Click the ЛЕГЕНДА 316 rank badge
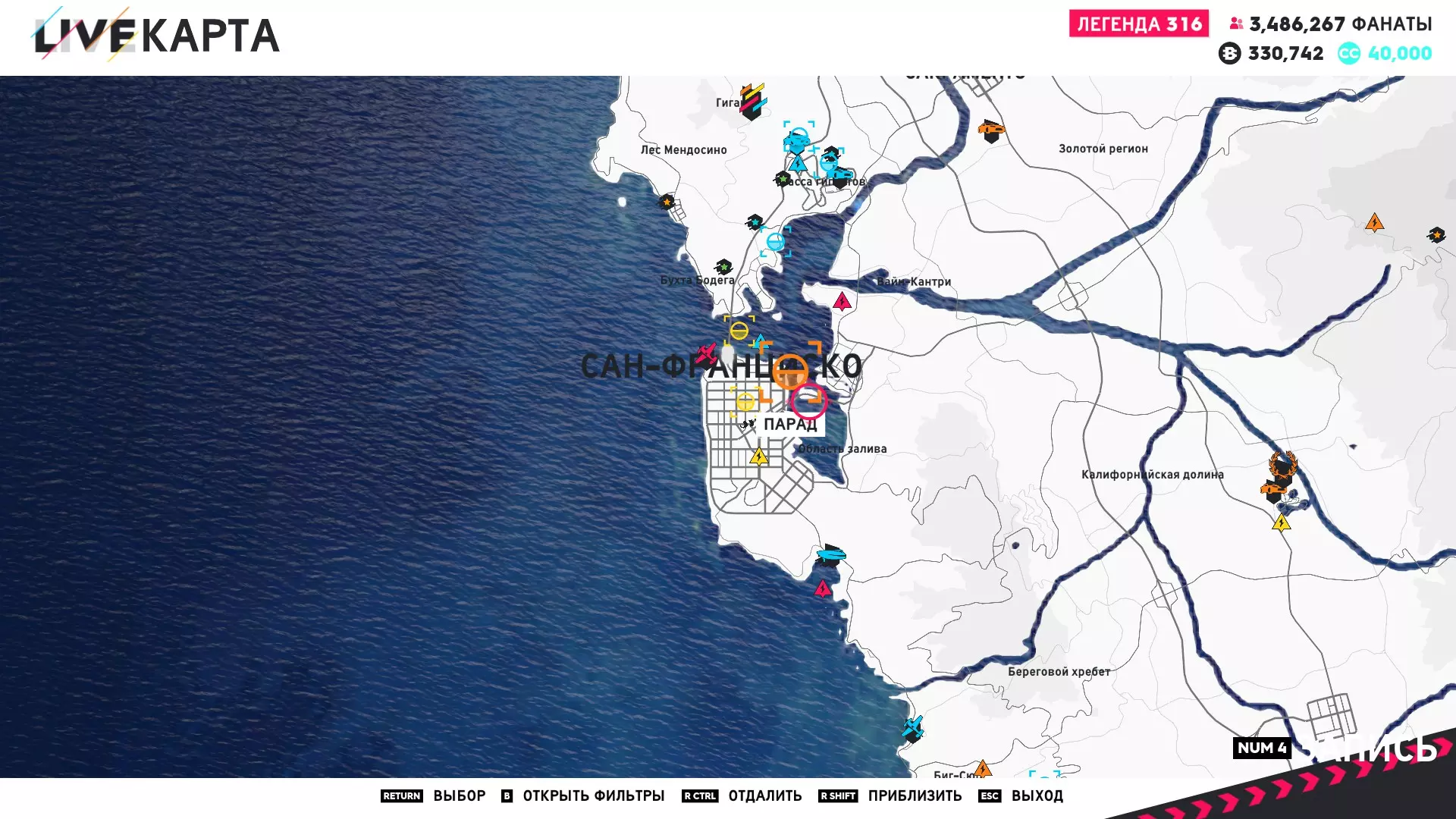1456x819 pixels. pos(1138,24)
